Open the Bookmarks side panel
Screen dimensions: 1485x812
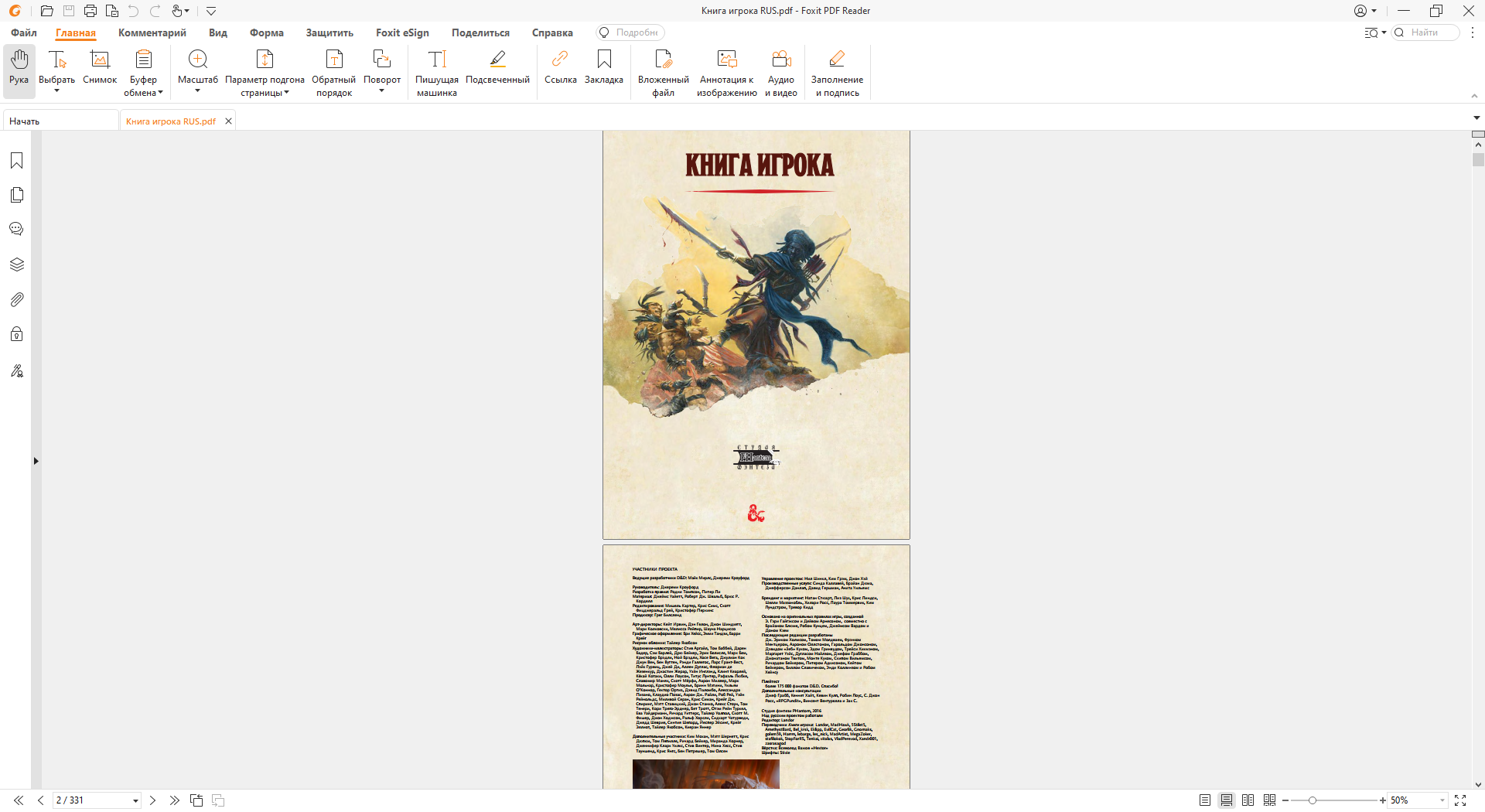[x=16, y=160]
